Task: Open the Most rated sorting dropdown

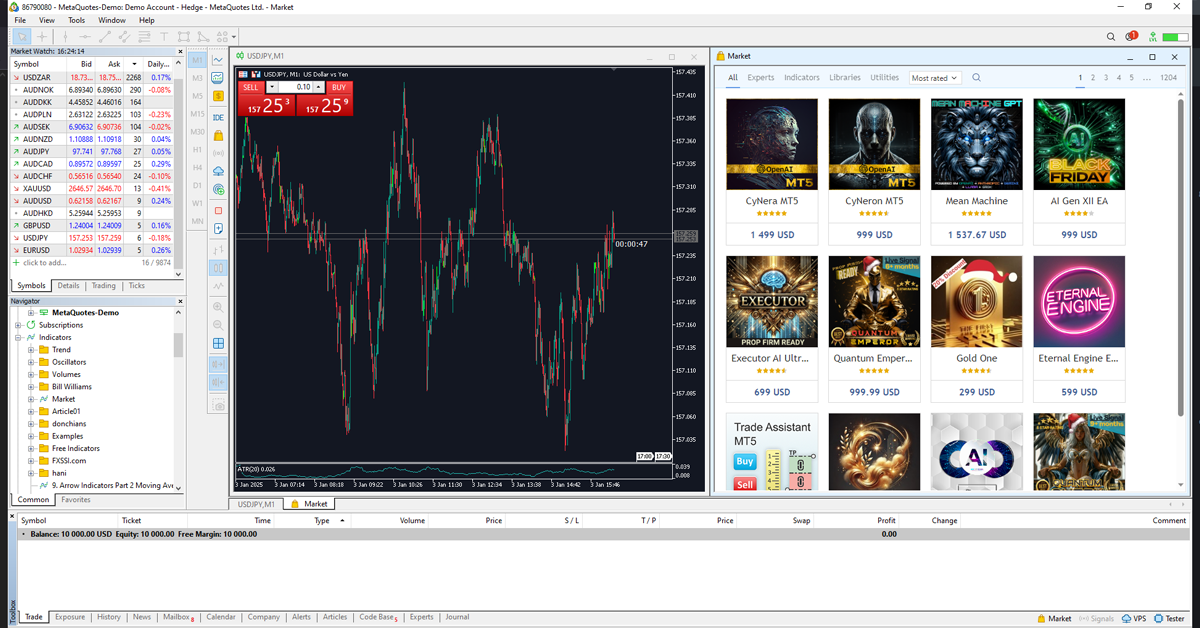Action: [x=934, y=77]
